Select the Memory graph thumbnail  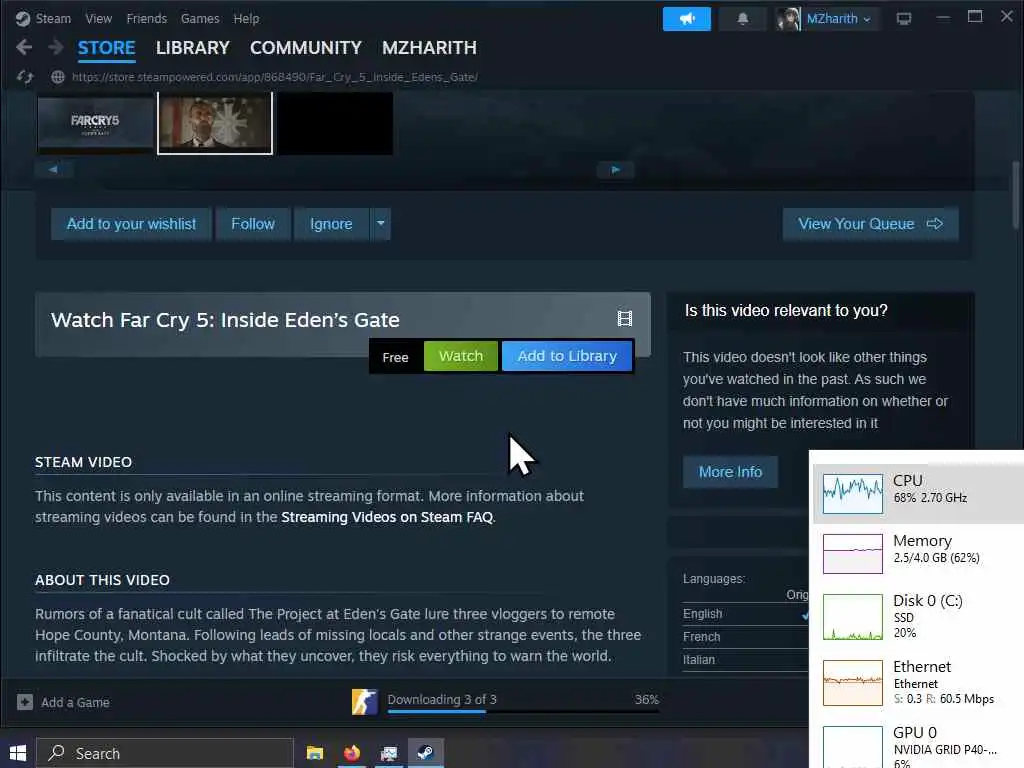point(853,554)
